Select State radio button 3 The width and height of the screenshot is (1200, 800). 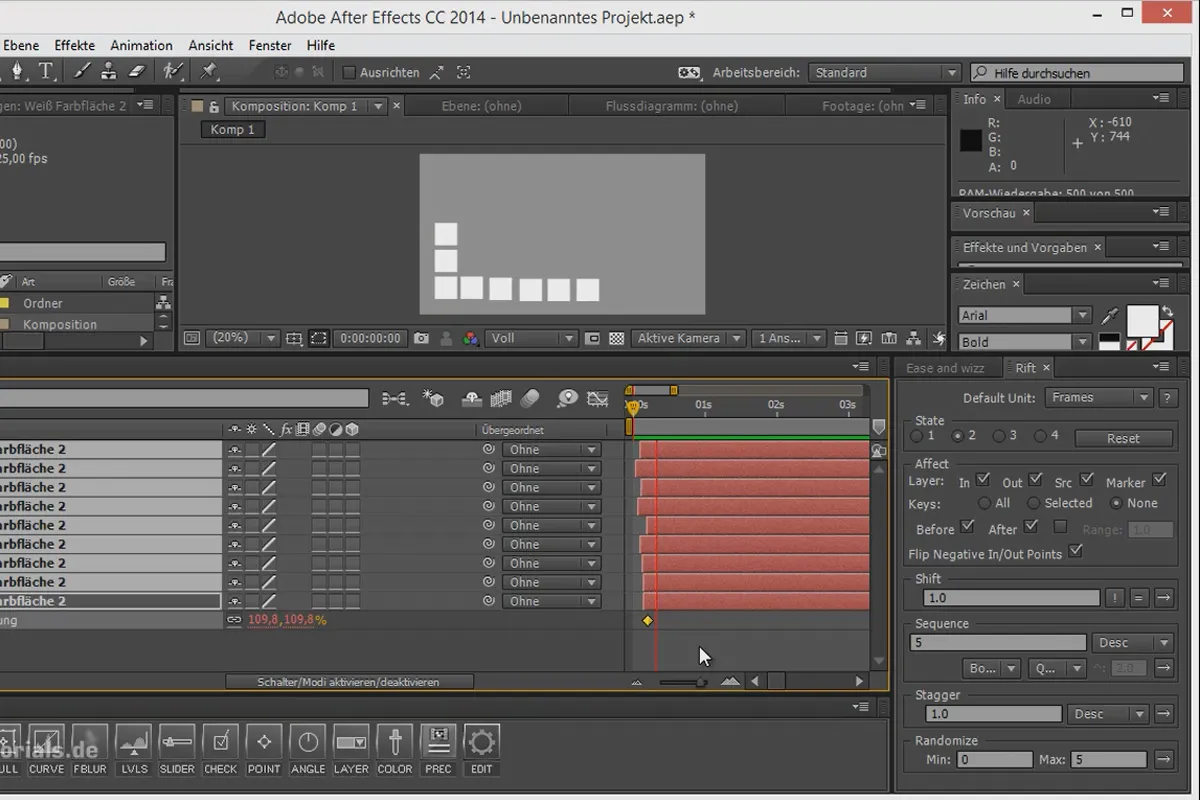click(x=998, y=436)
